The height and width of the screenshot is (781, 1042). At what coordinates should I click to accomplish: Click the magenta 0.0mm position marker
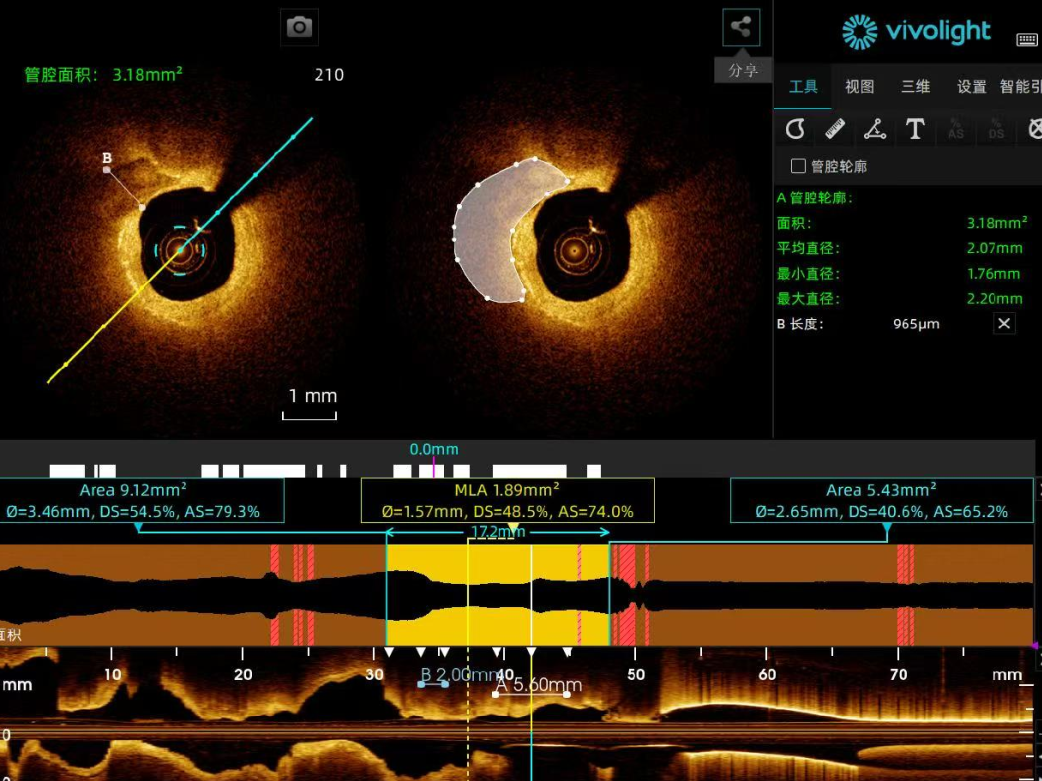434,466
